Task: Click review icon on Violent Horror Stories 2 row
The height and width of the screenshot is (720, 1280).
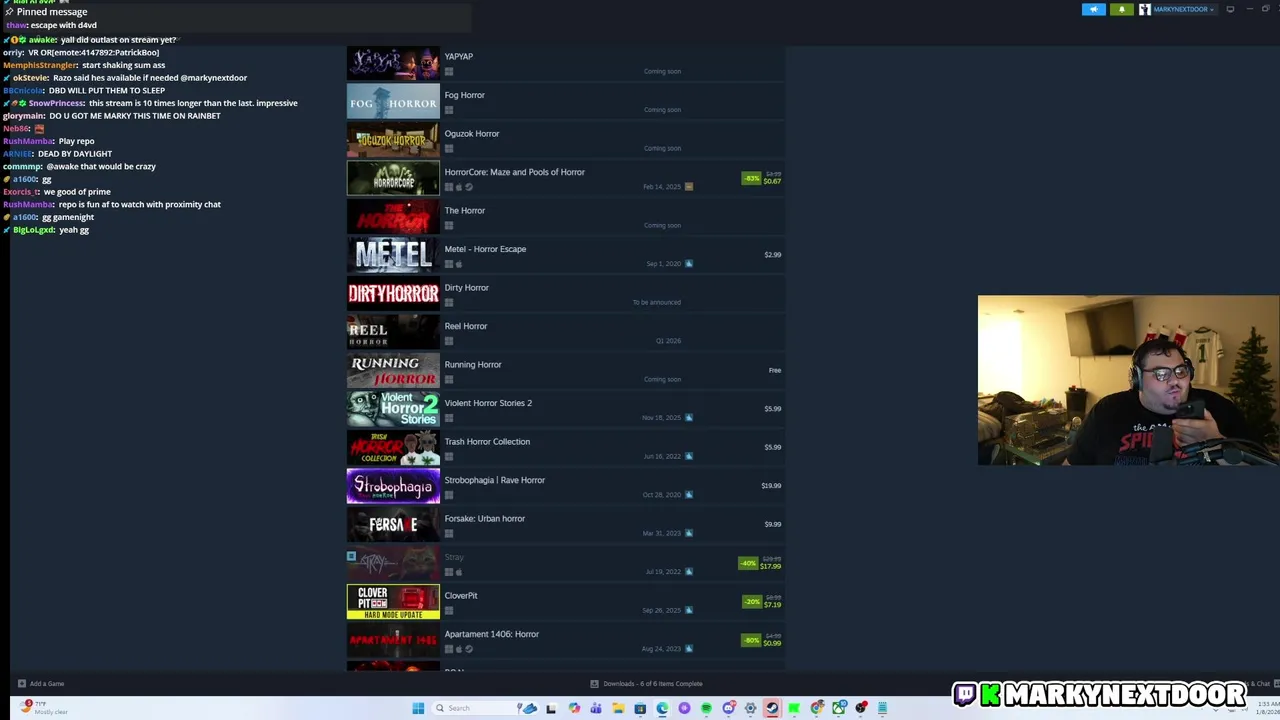Action: [688, 418]
